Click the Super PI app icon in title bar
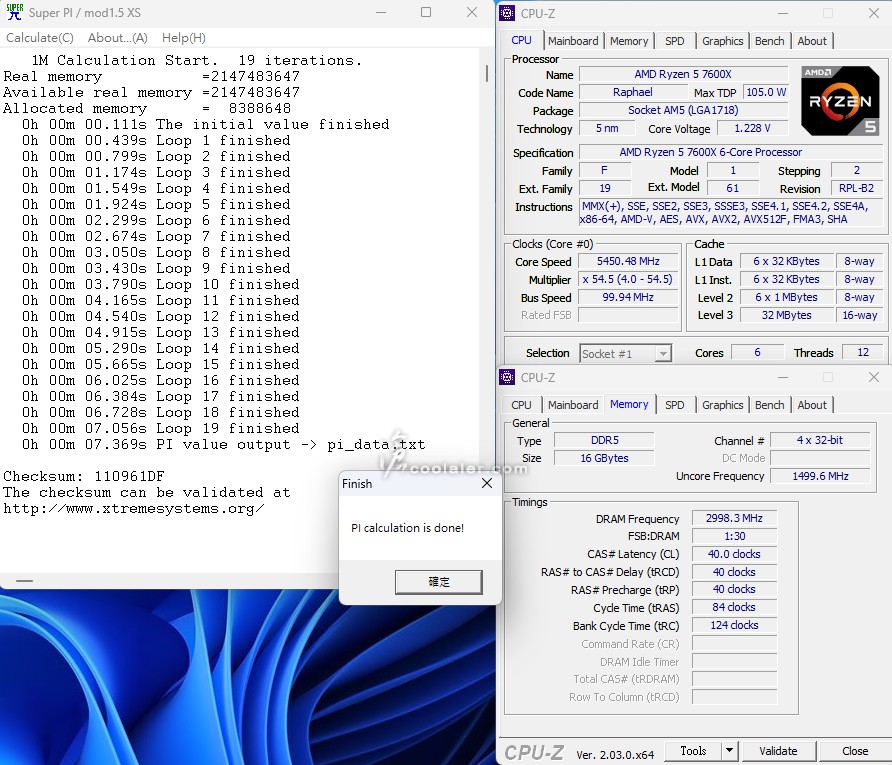 pos(14,12)
